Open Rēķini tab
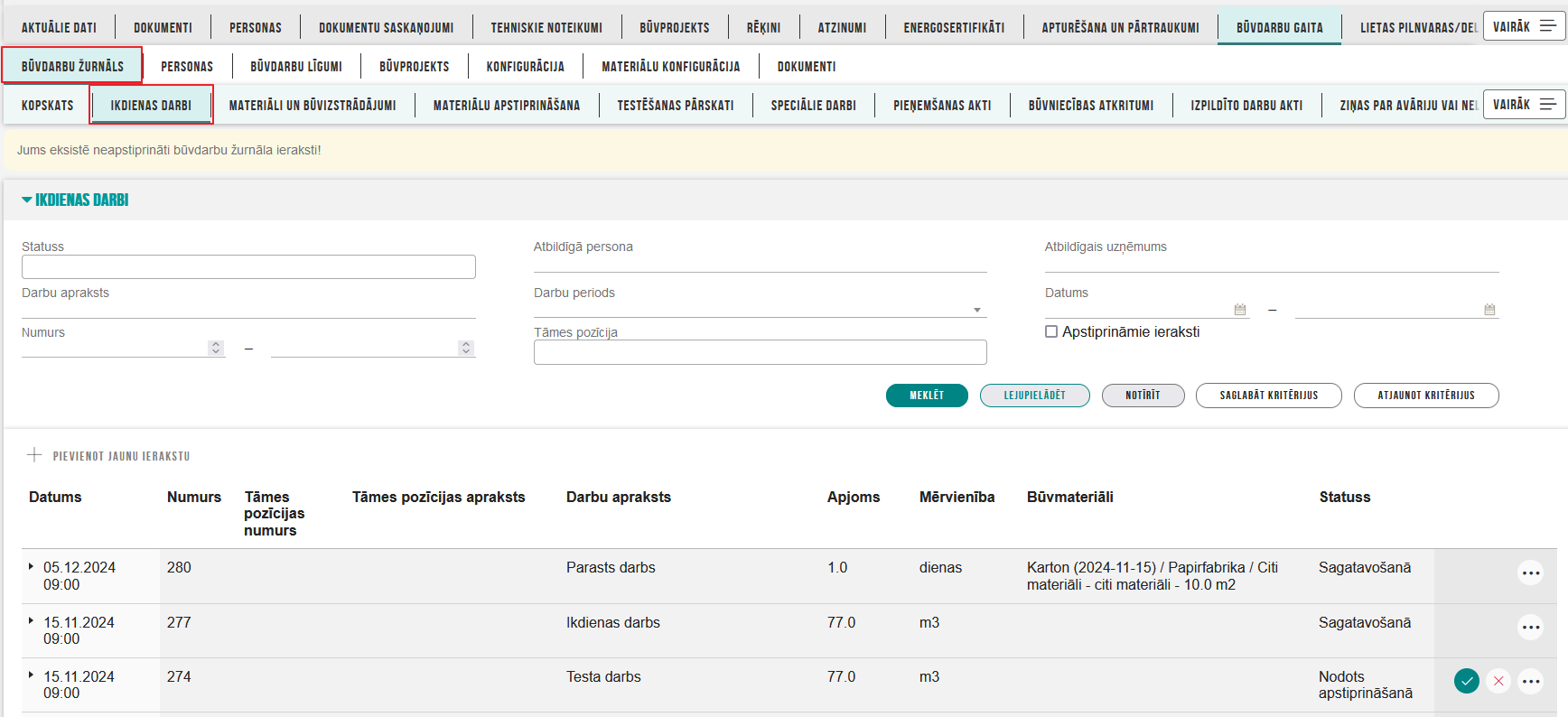This screenshot has width=1568, height=717. tap(763, 28)
